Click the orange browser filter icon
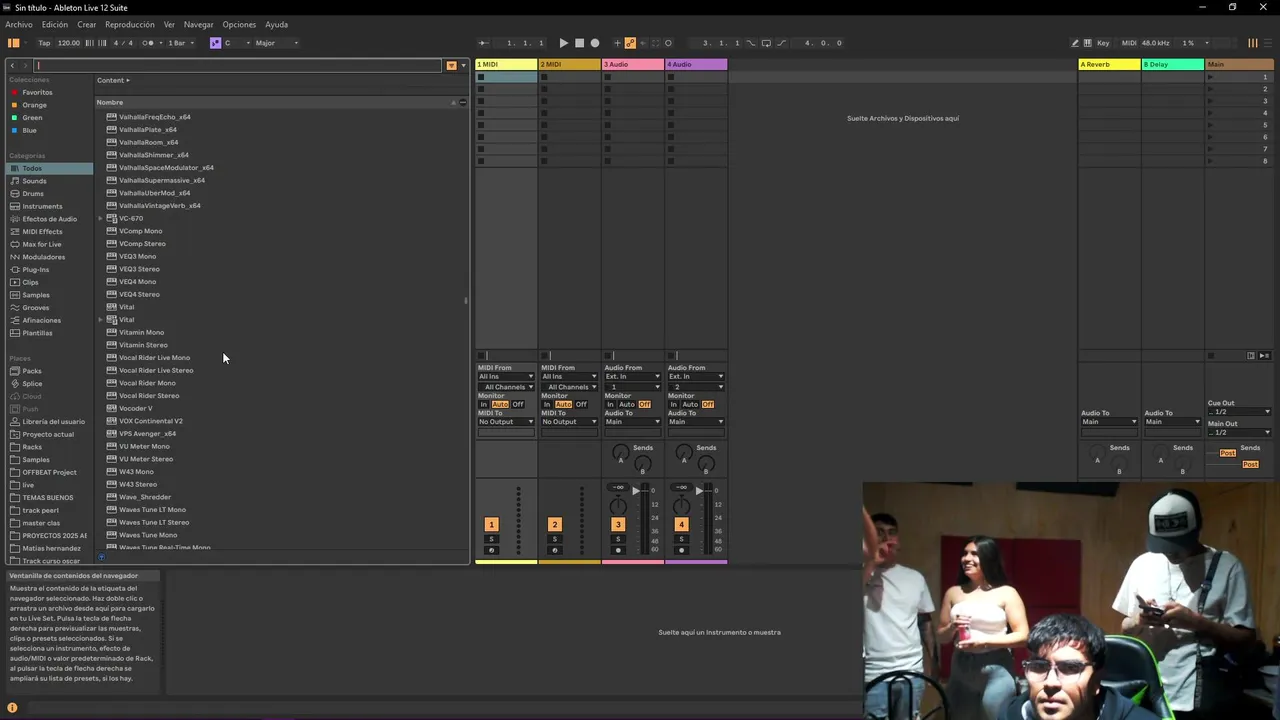 pos(451,65)
